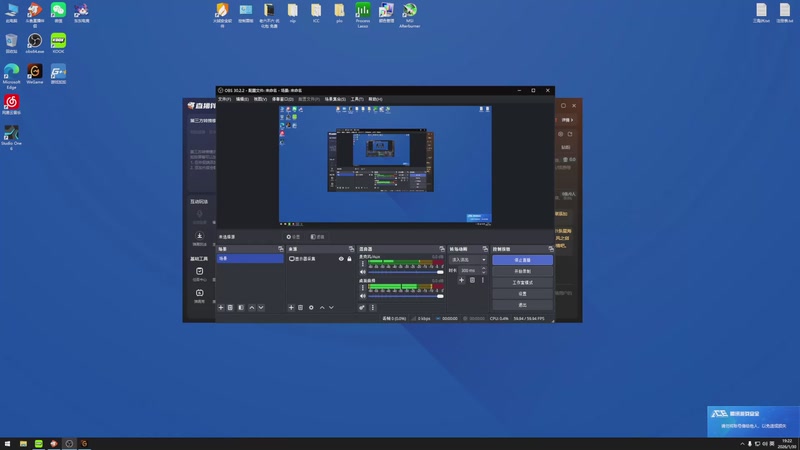
Task: Open NetEase Cloud Music desktop icon
Action: (x=11, y=105)
